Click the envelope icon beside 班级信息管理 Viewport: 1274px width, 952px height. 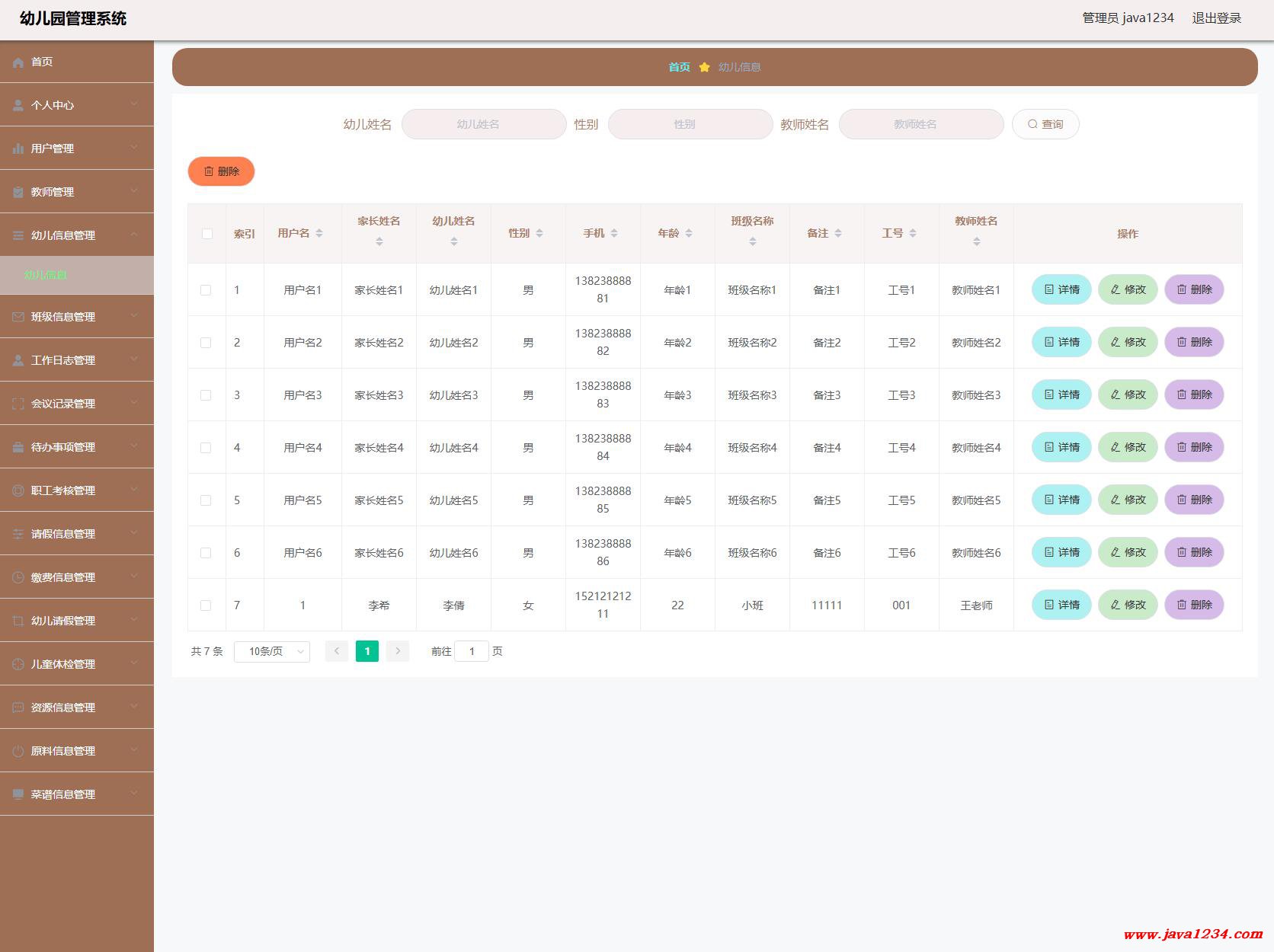[x=18, y=318]
